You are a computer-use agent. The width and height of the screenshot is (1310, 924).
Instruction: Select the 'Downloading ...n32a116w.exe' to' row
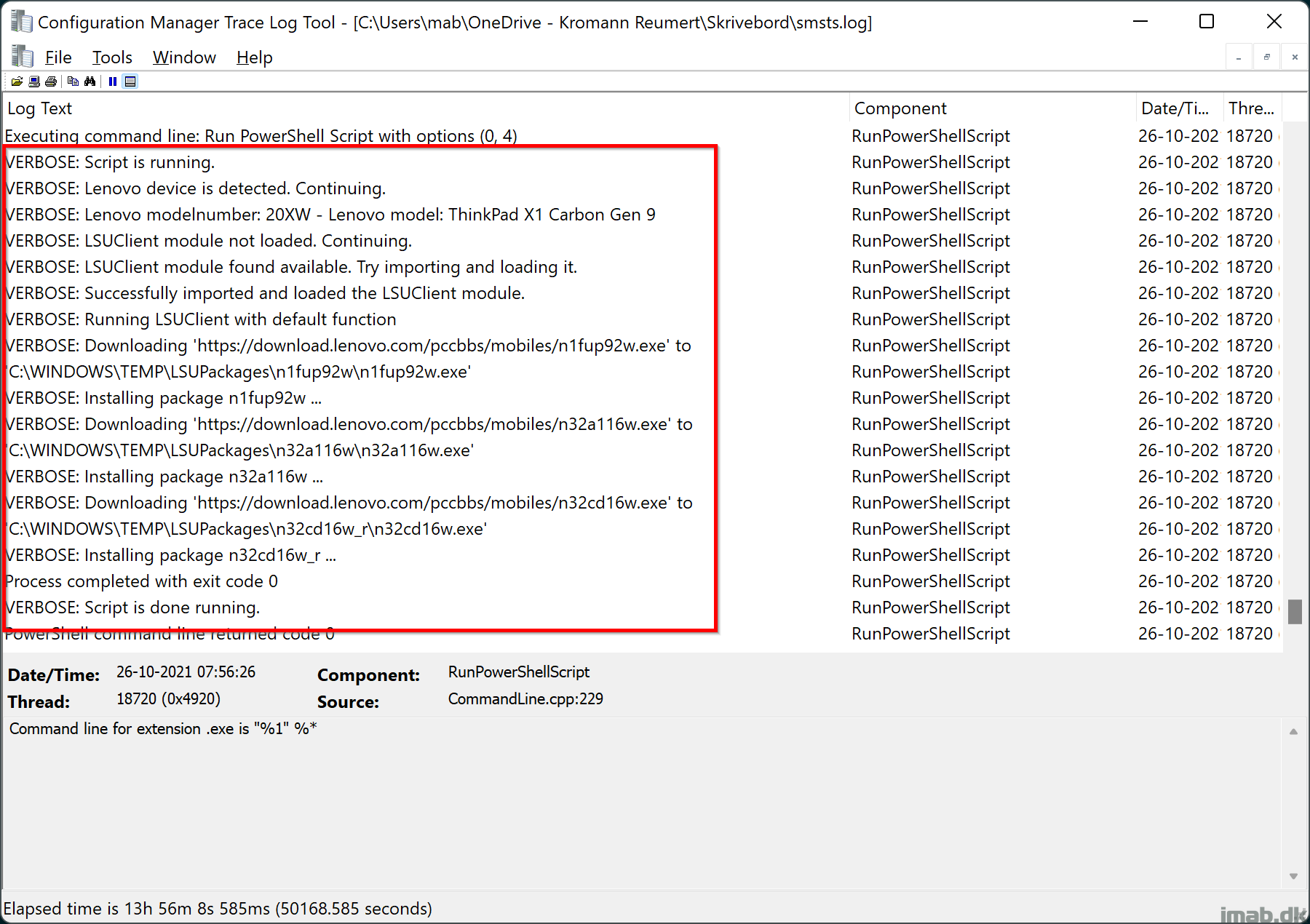642,424
